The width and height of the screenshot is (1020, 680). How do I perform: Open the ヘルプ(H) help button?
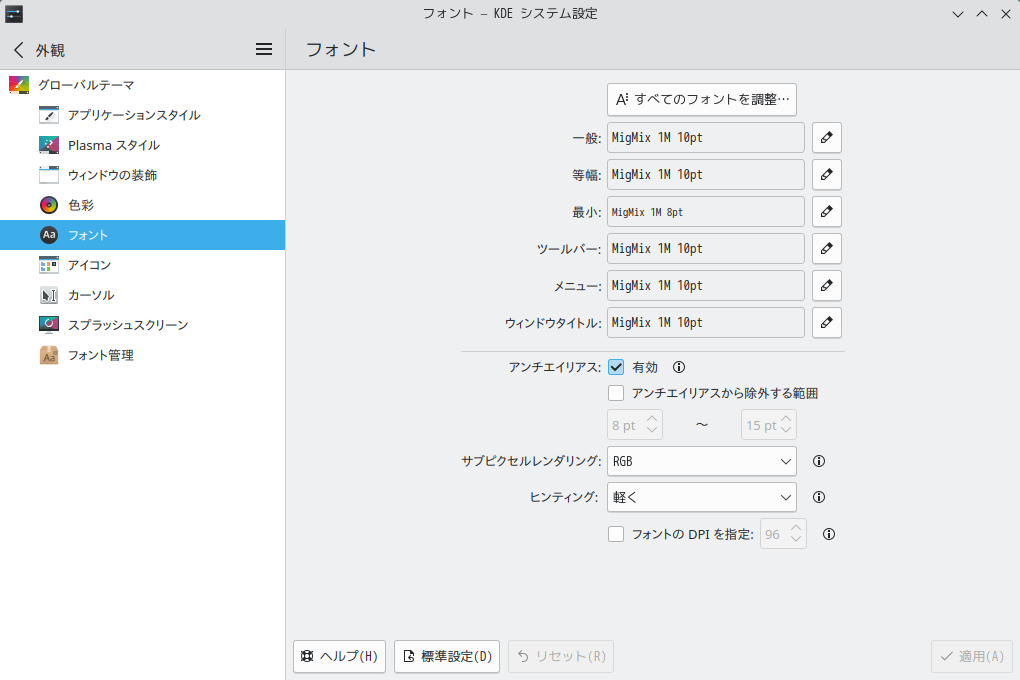pos(339,657)
